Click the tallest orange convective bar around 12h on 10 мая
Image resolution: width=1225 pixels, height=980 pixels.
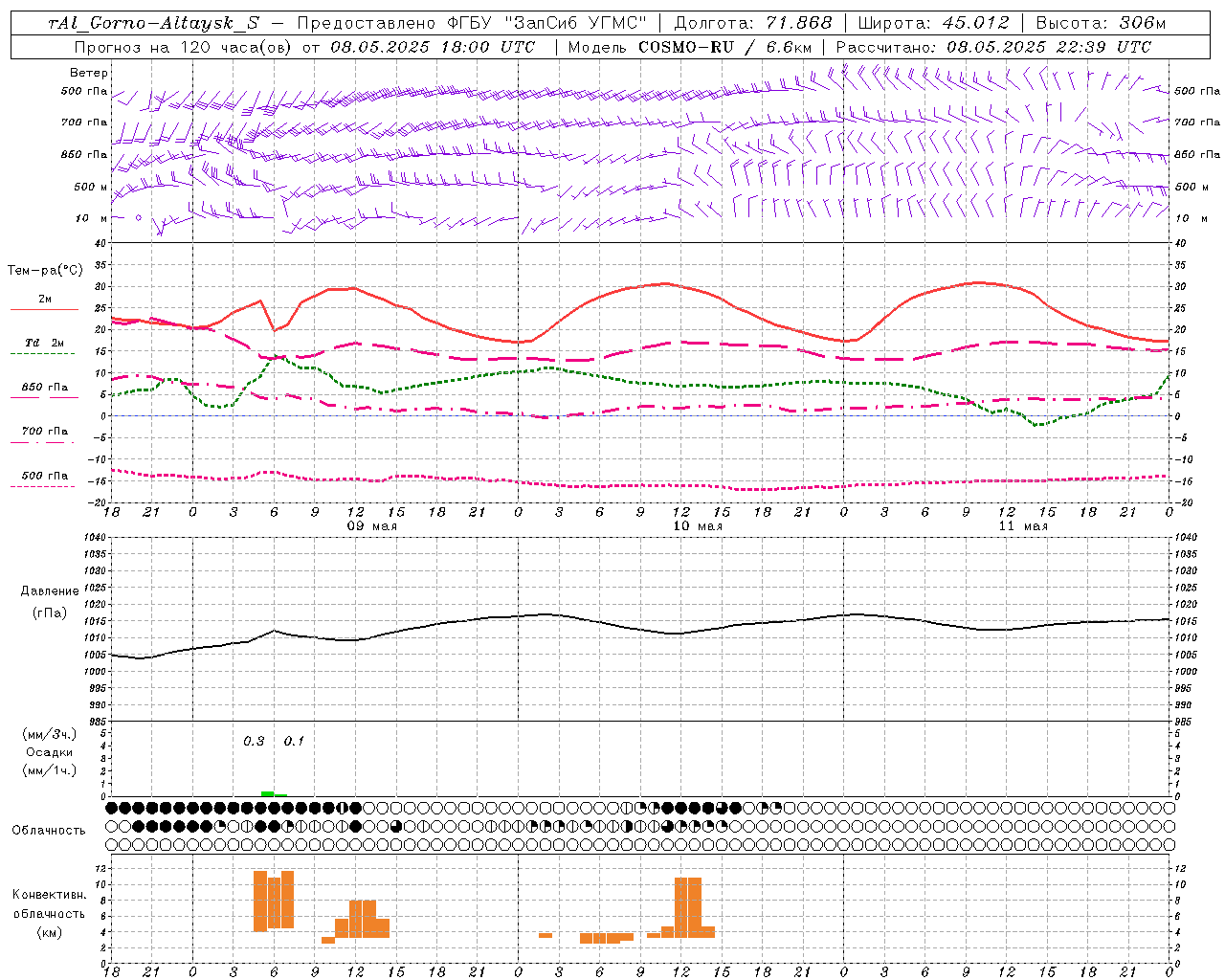[681, 907]
